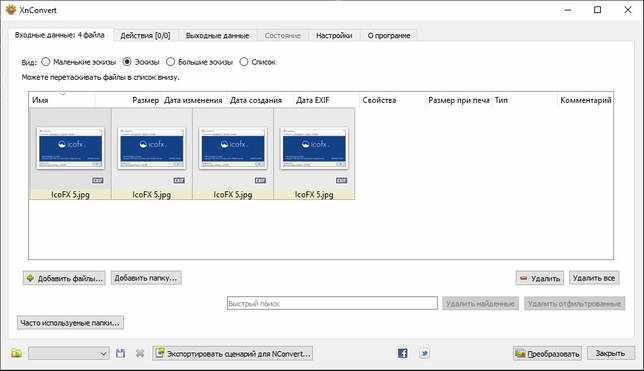Save the script with the floppy disk icon
The height and width of the screenshot is (371, 644).
pos(120,353)
